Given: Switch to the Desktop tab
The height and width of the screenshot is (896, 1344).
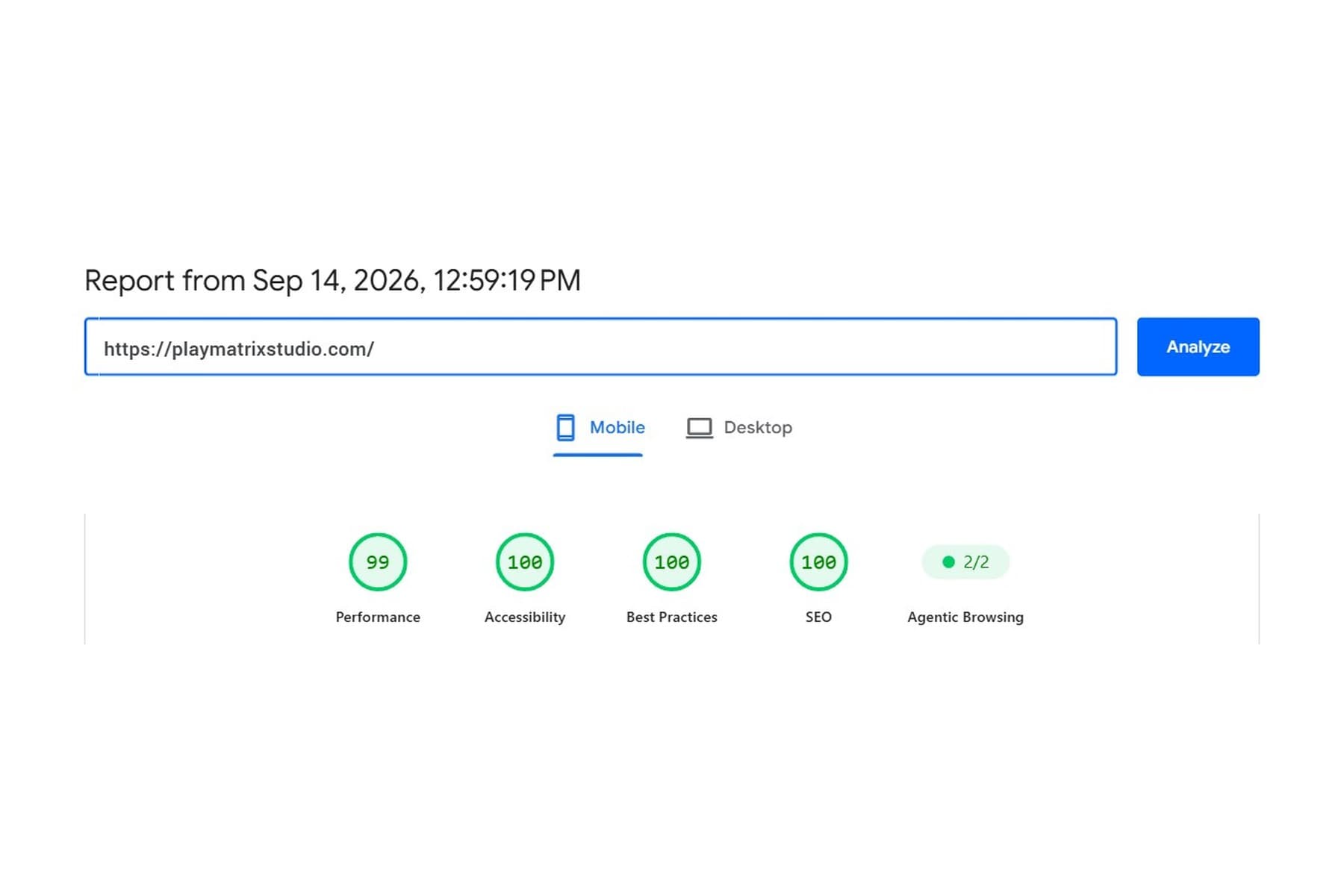Looking at the screenshot, I should point(739,428).
